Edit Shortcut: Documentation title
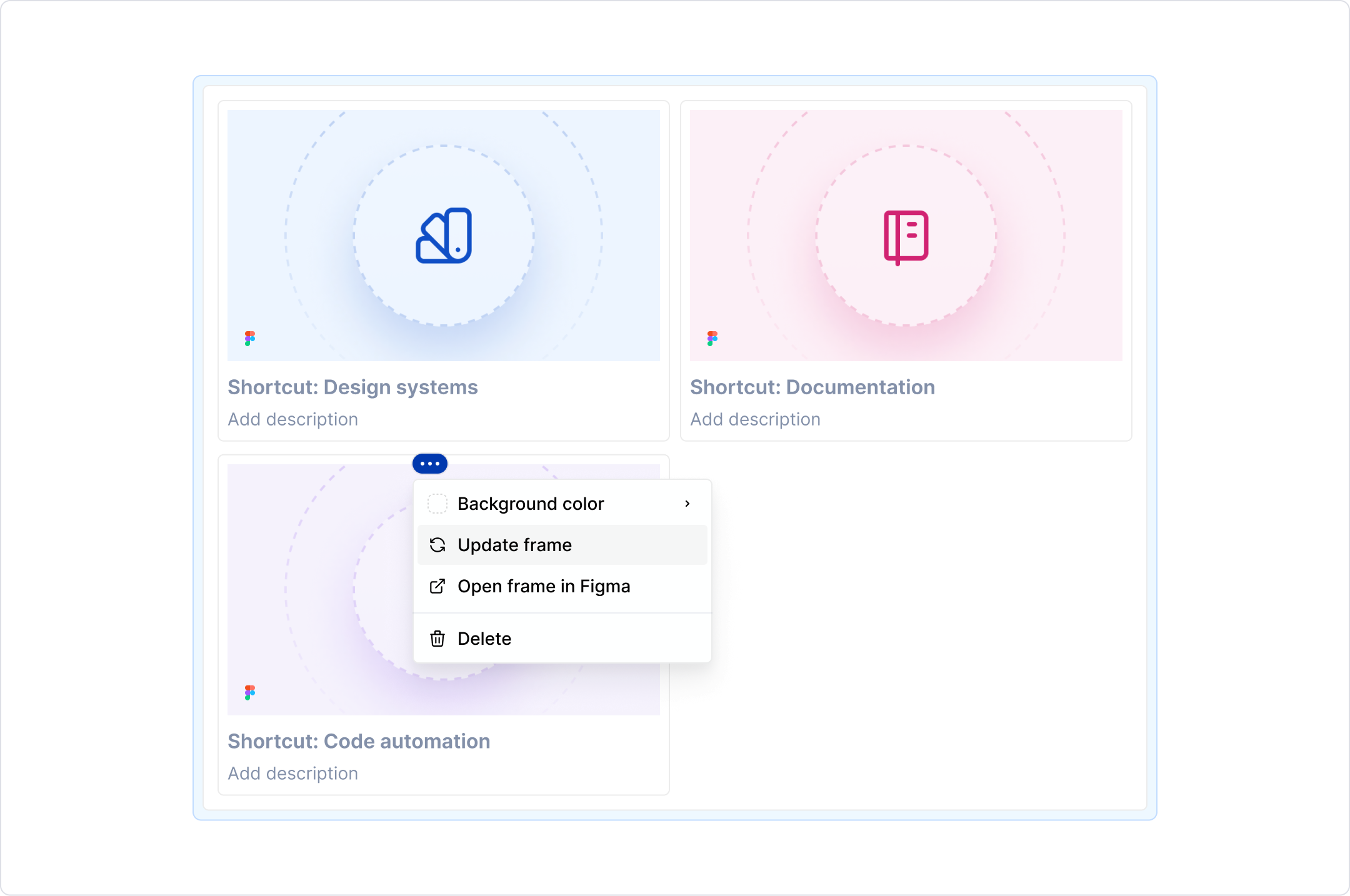The image size is (1350, 896). pyautogui.click(x=812, y=387)
